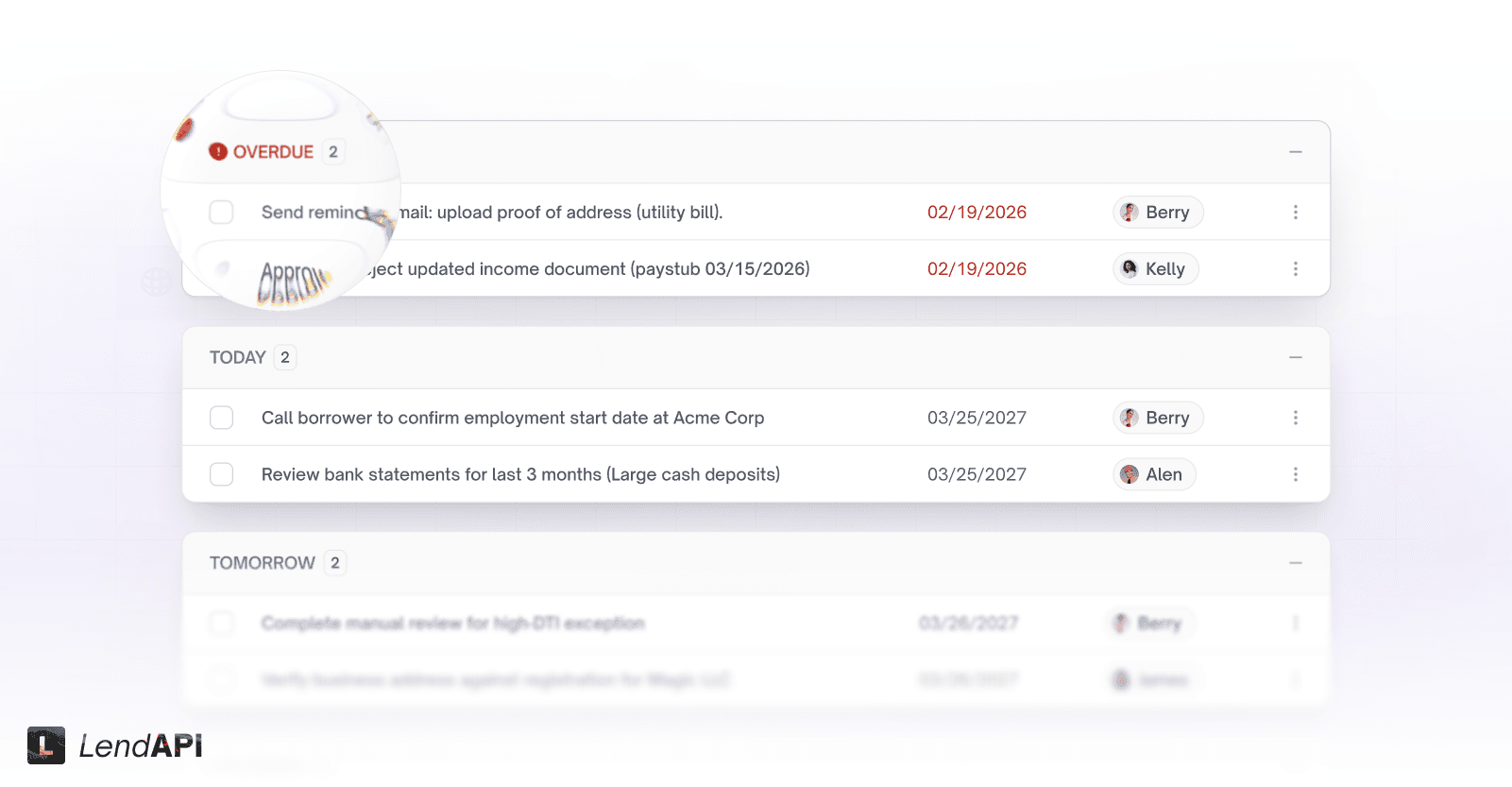
Task: Click the LendAPI text link
Action: pos(140,745)
